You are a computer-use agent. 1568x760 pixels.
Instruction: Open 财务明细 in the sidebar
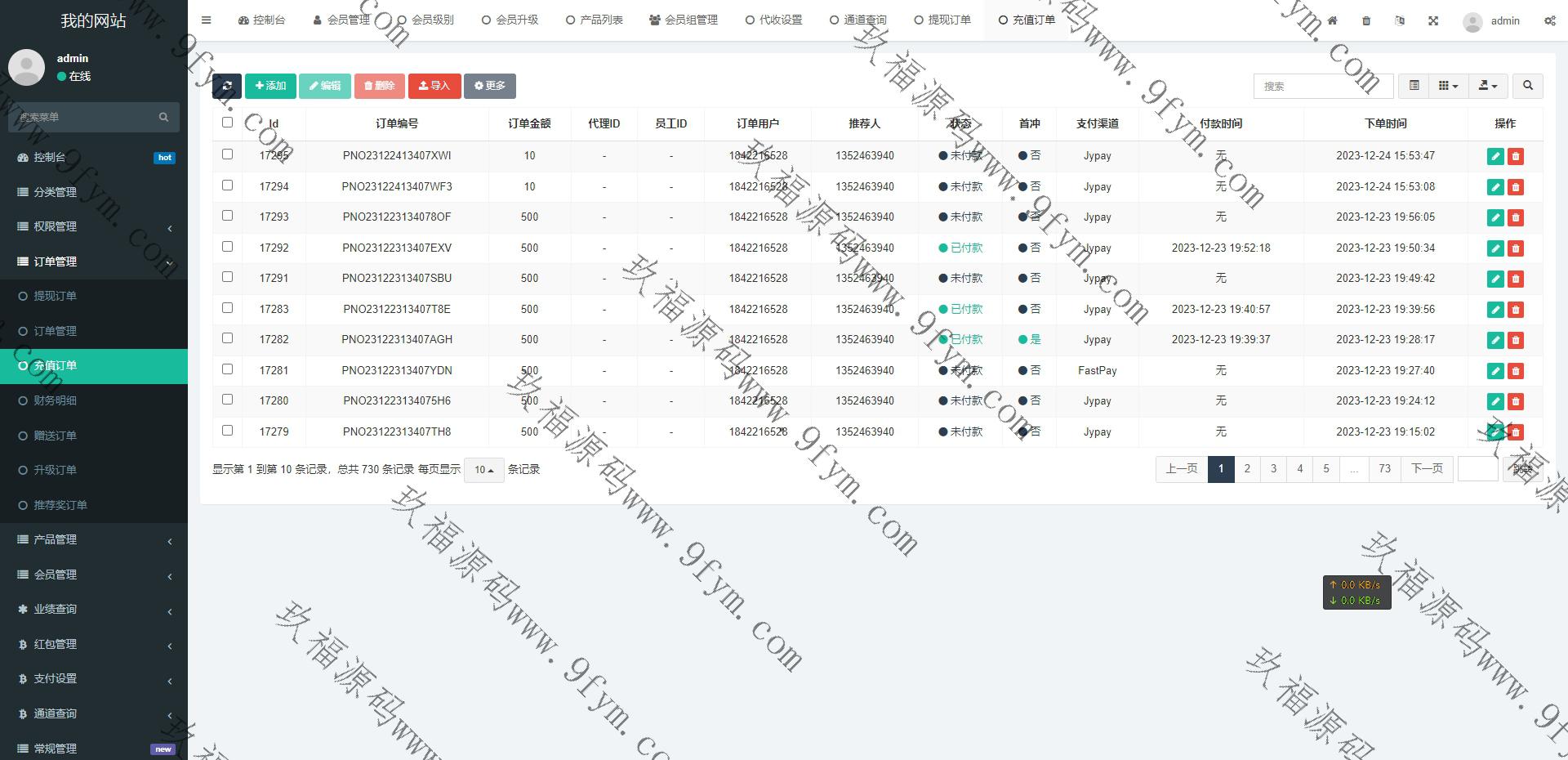point(55,400)
